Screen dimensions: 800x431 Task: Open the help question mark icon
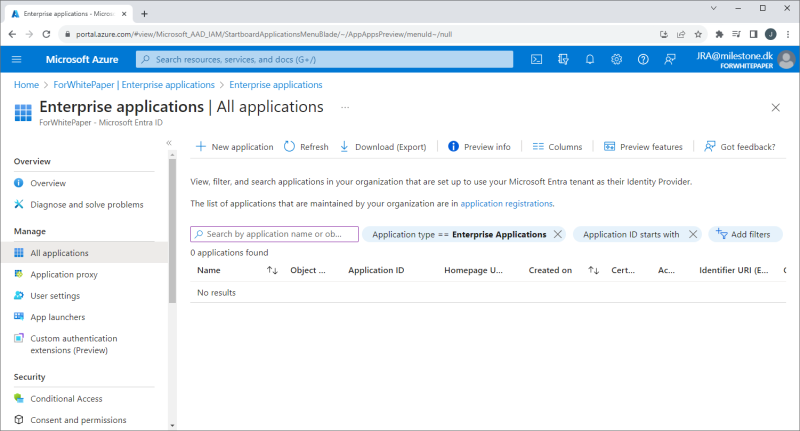[x=642, y=59]
